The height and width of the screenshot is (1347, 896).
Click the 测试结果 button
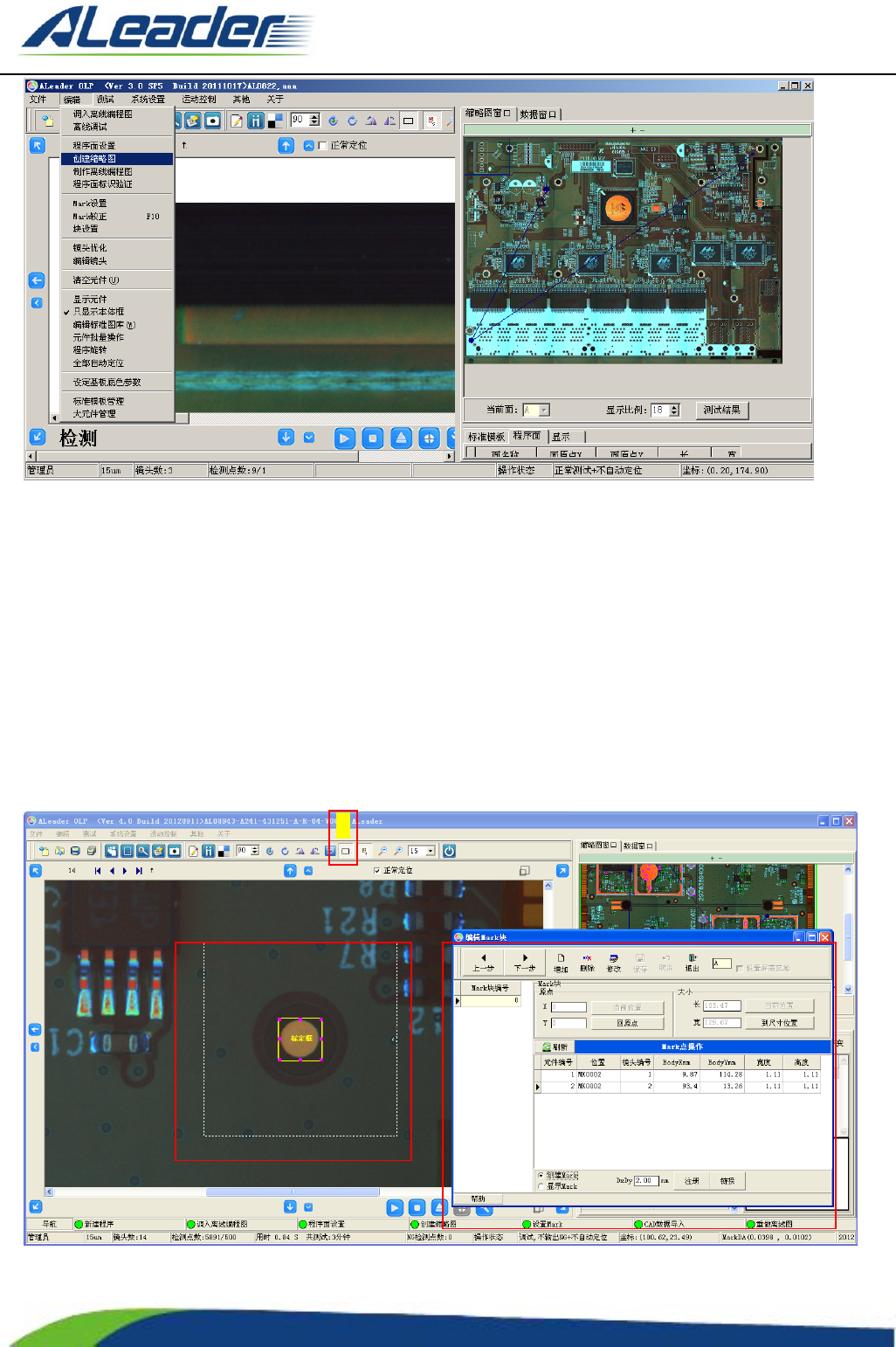pos(723,410)
